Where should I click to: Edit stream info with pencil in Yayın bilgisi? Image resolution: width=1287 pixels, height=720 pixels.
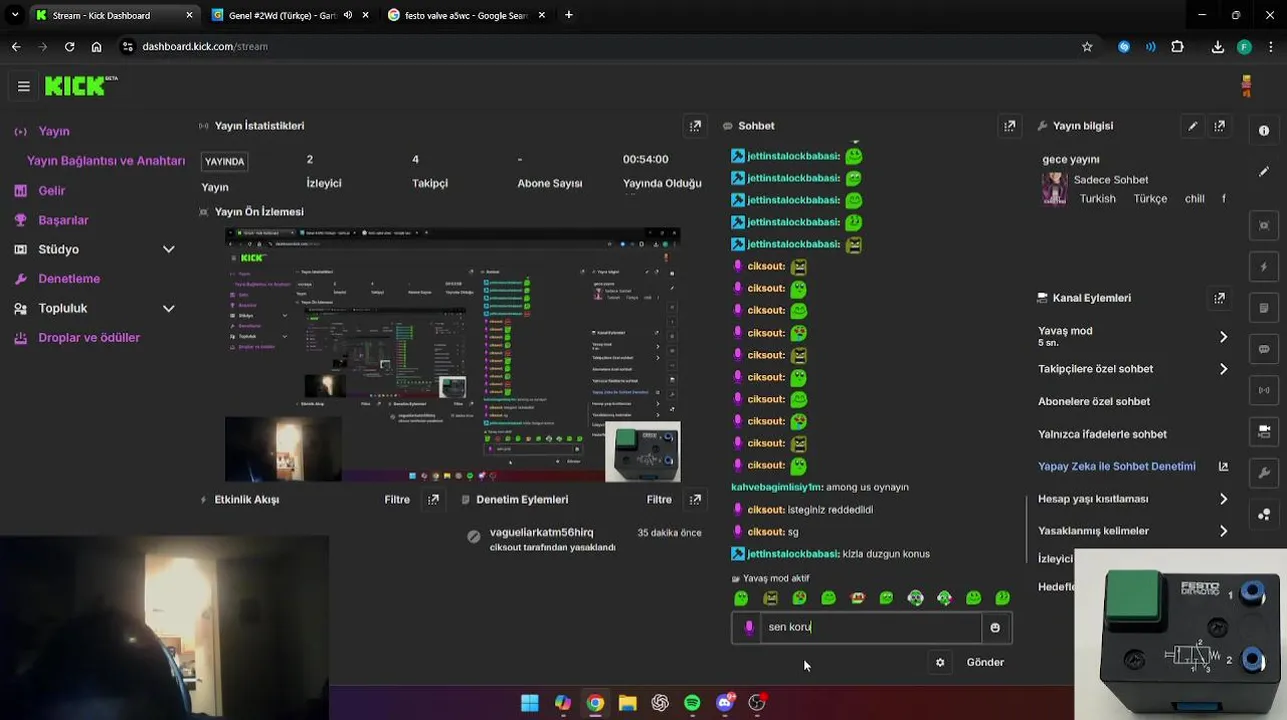1192,126
